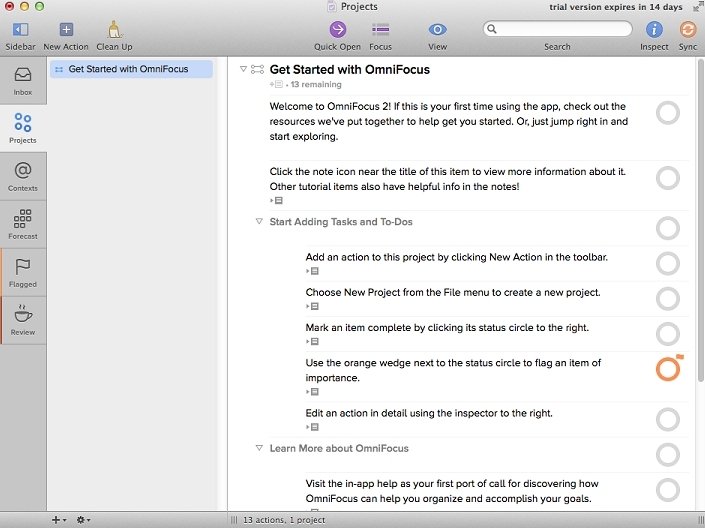
Task: Open note for 'Edit an action in detail' item
Action: tap(312, 427)
